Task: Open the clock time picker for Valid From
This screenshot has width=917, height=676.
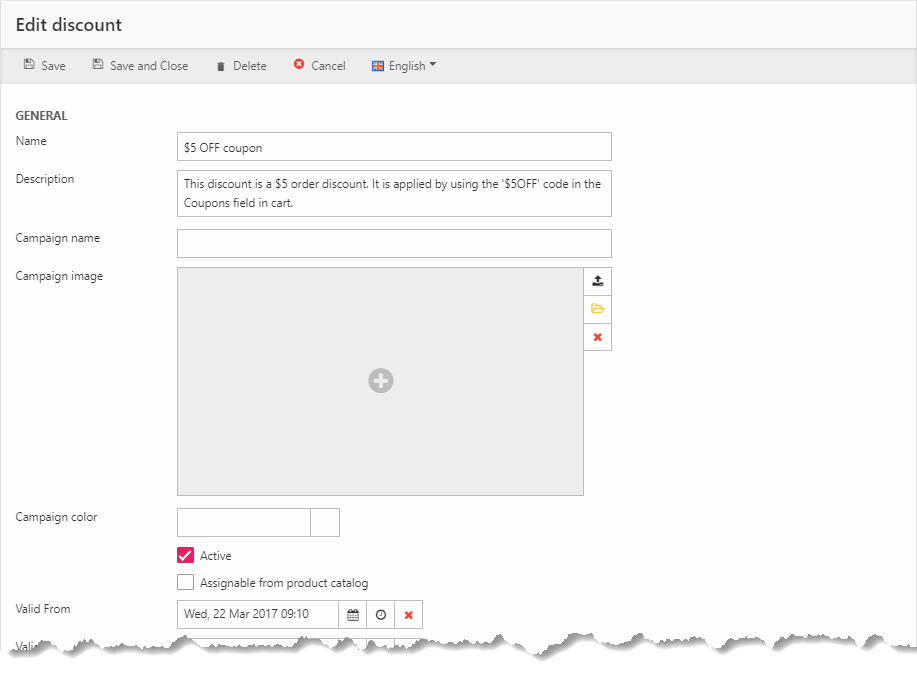Action: tap(381, 615)
